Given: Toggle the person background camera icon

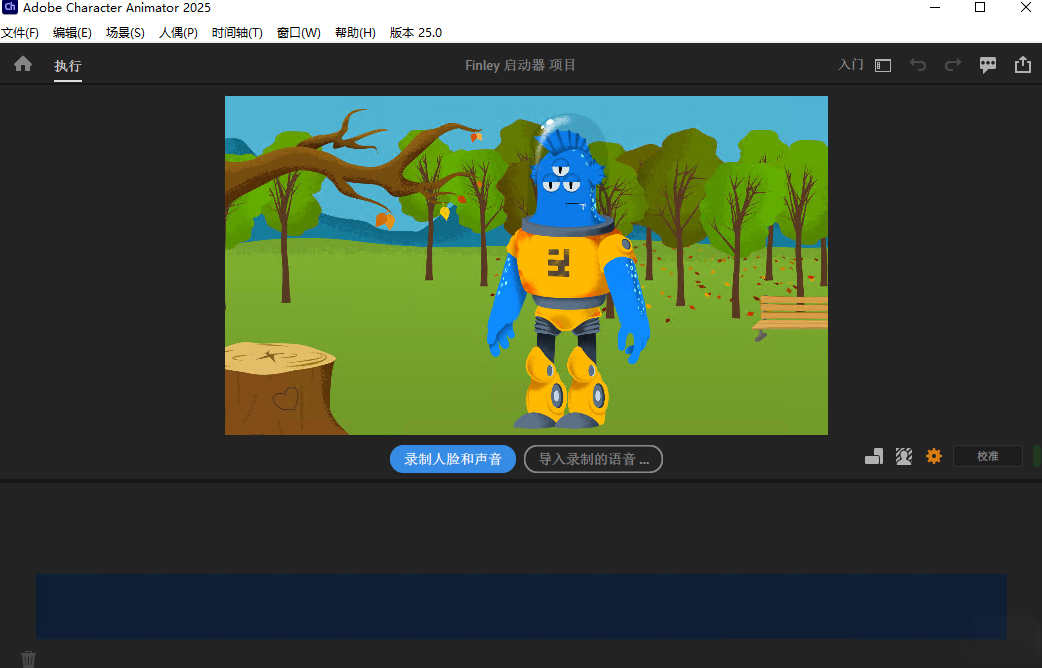Looking at the screenshot, I should pyautogui.click(x=904, y=456).
